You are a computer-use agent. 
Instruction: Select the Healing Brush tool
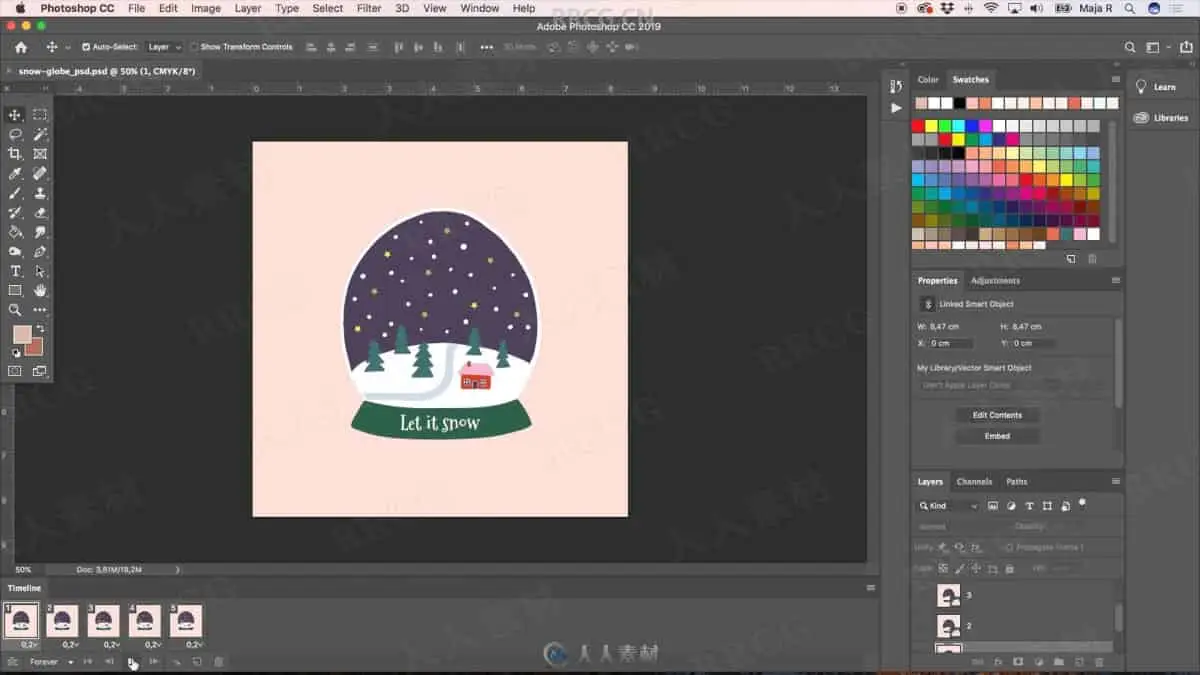point(40,173)
